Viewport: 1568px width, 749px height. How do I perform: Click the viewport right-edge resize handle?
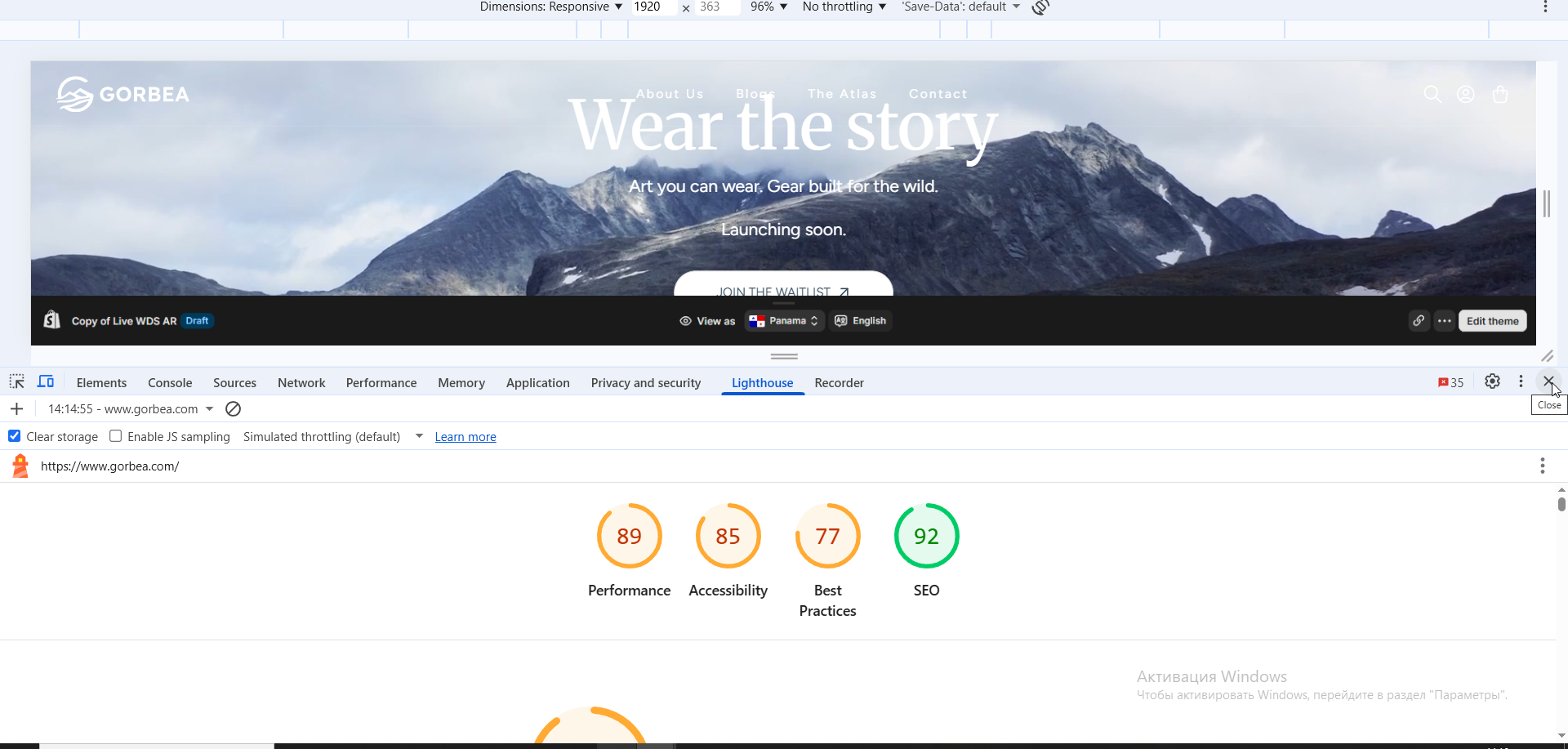click(1546, 203)
